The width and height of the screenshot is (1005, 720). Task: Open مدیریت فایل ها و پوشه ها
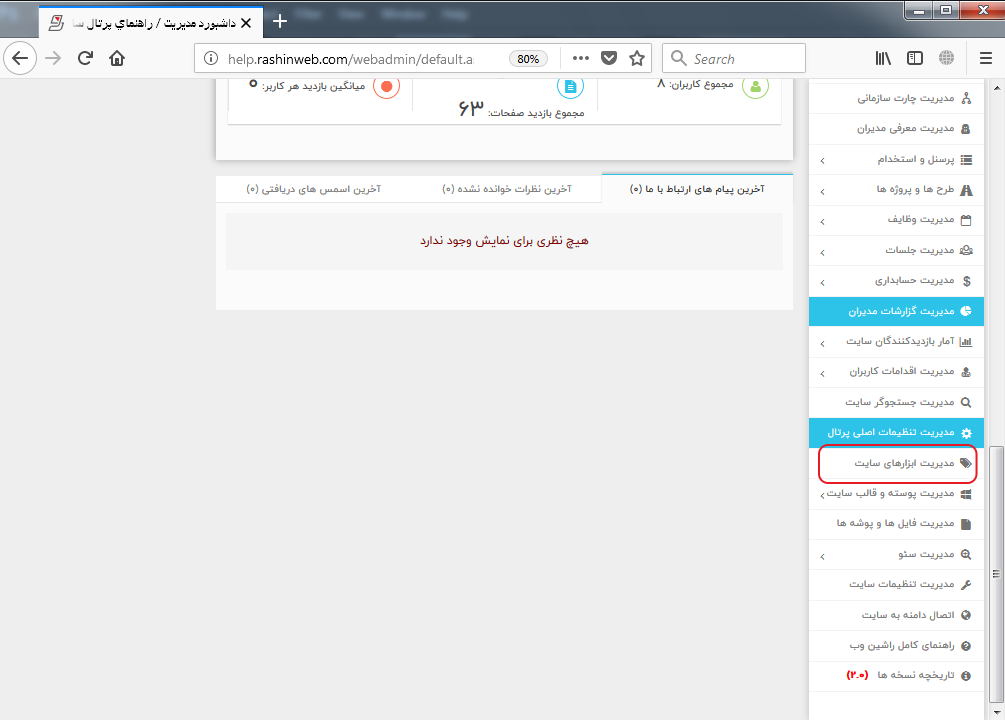coord(896,524)
